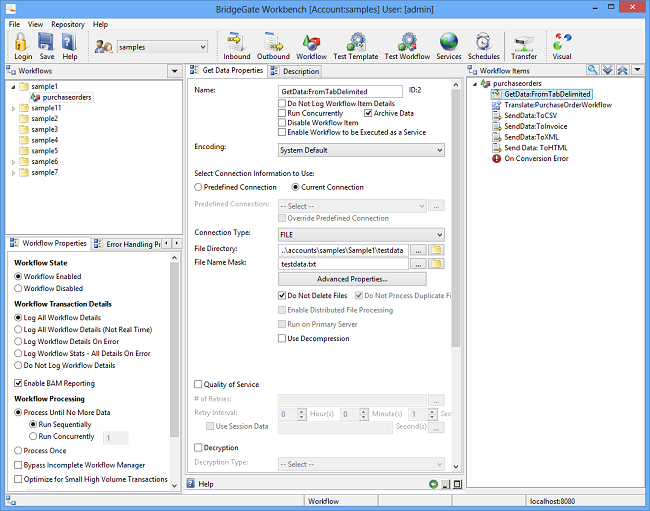The height and width of the screenshot is (511, 650).
Task: Select the On Conversion Error item
Action: click(x=531, y=158)
